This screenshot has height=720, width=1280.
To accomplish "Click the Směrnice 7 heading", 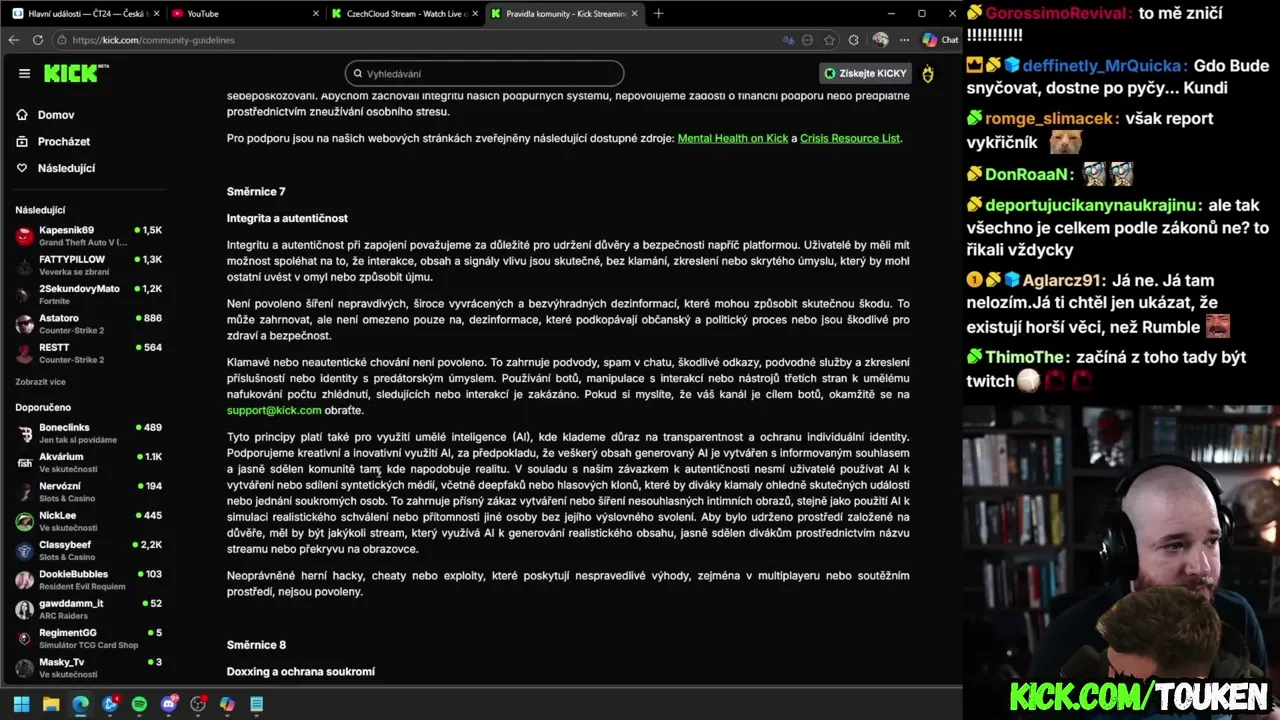I will [x=256, y=191].
